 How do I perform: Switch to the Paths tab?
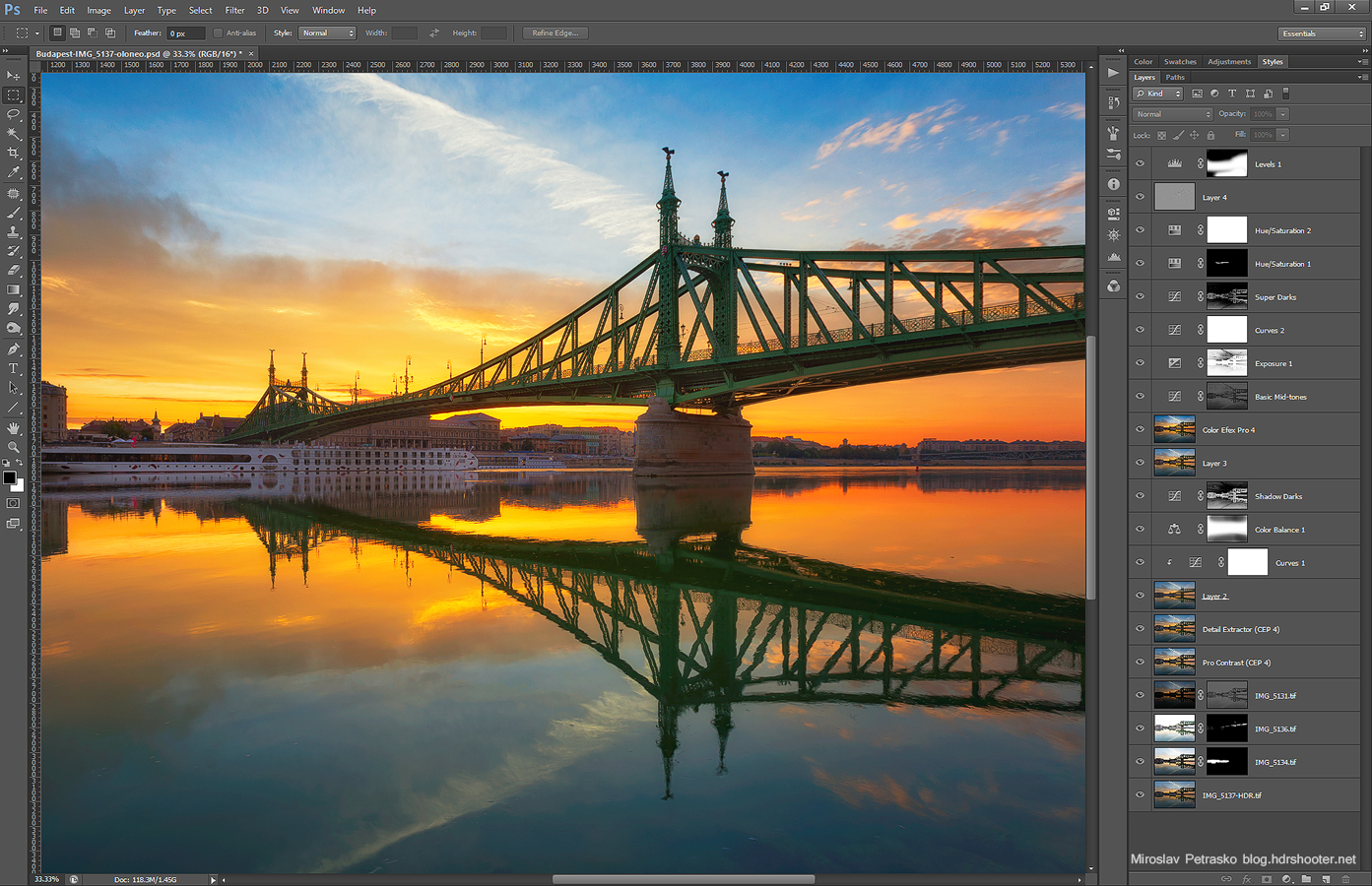coord(1175,77)
